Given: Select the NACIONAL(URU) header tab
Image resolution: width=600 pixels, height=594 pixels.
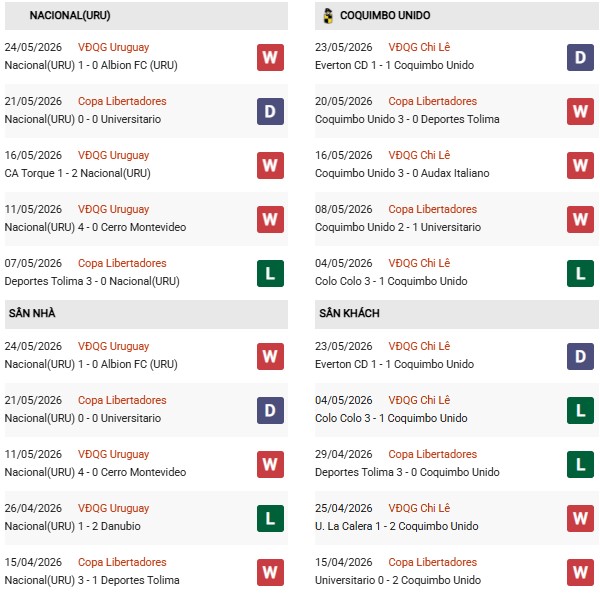Looking at the screenshot, I should (x=146, y=15).
